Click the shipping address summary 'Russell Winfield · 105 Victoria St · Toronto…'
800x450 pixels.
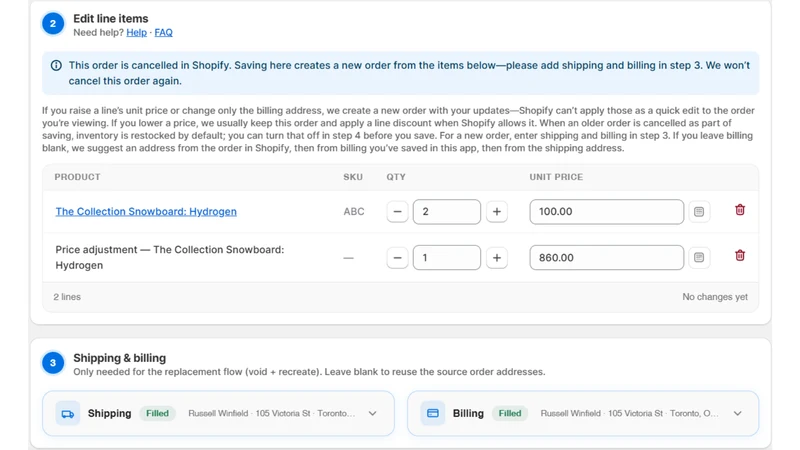coord(271,413)
